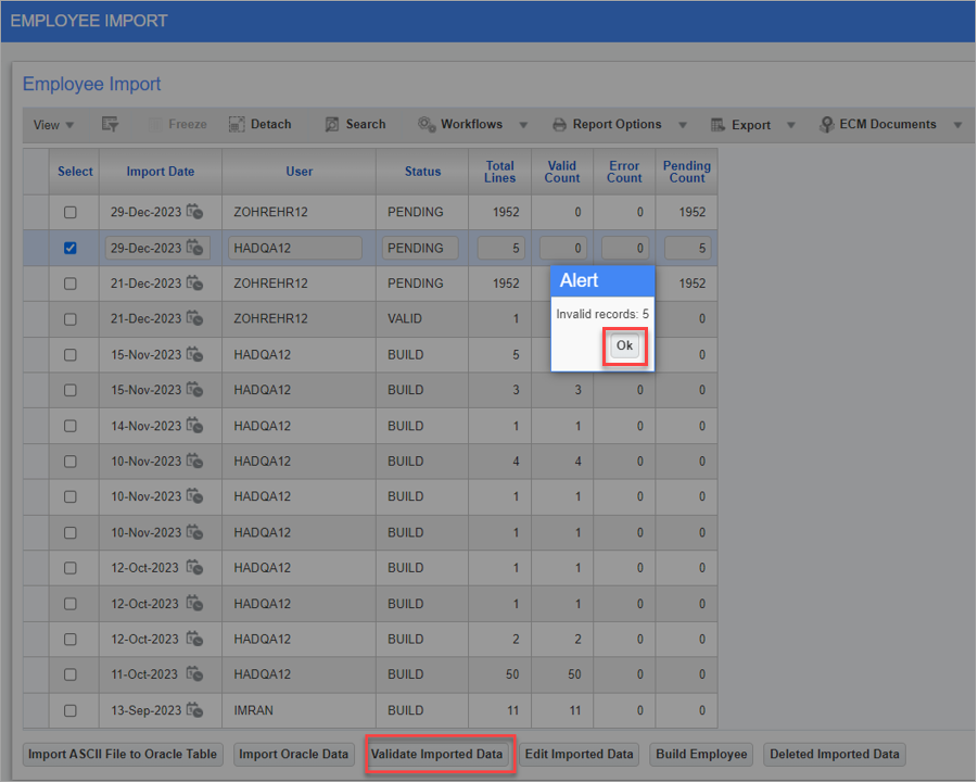
Task: Expand the Export dropdown arrow
Action: pos(791,125)
